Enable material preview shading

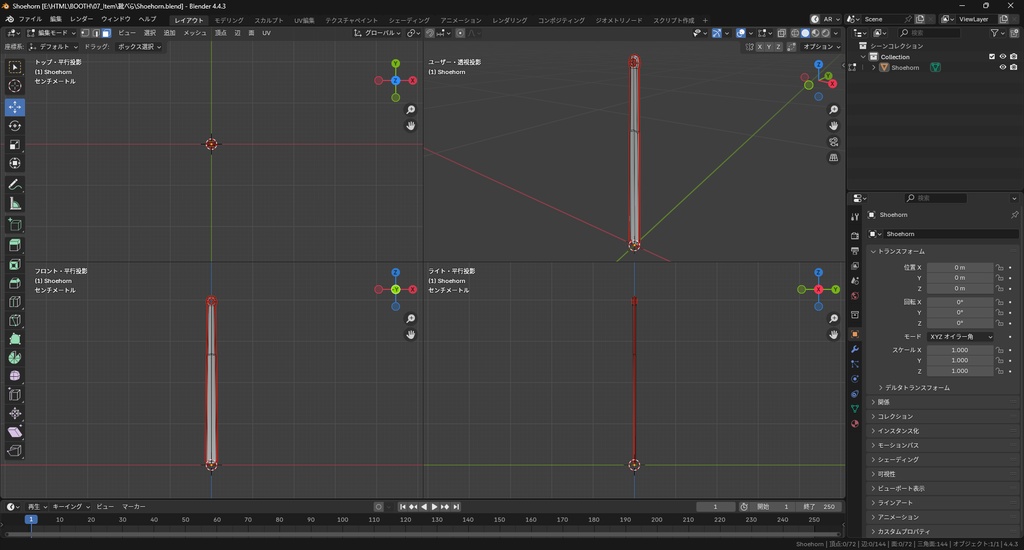815,33
